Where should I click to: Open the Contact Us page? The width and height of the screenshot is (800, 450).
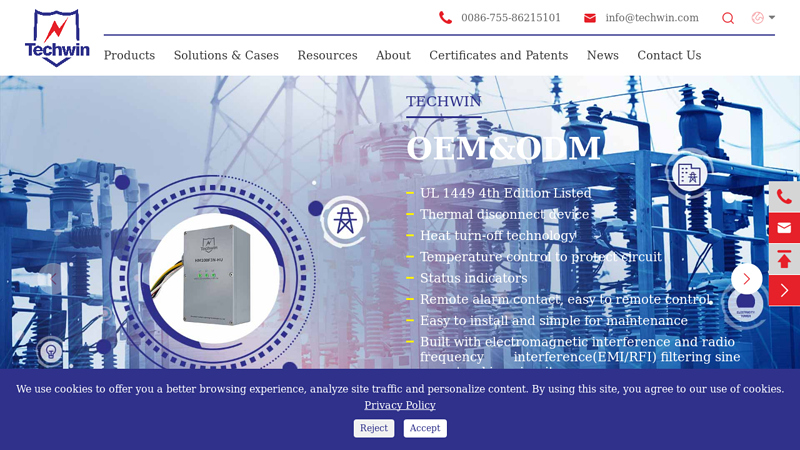tap(669, 55)
